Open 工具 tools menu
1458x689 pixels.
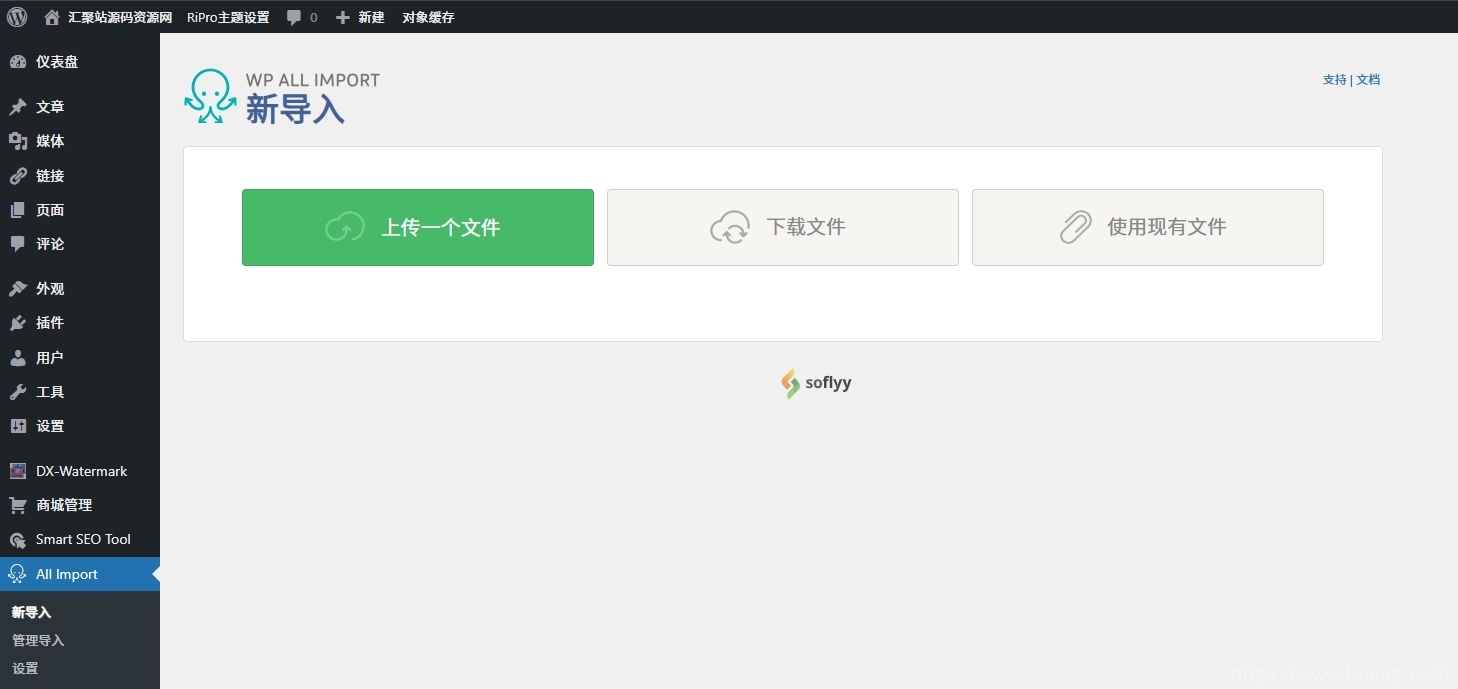[x=80, y=392]
